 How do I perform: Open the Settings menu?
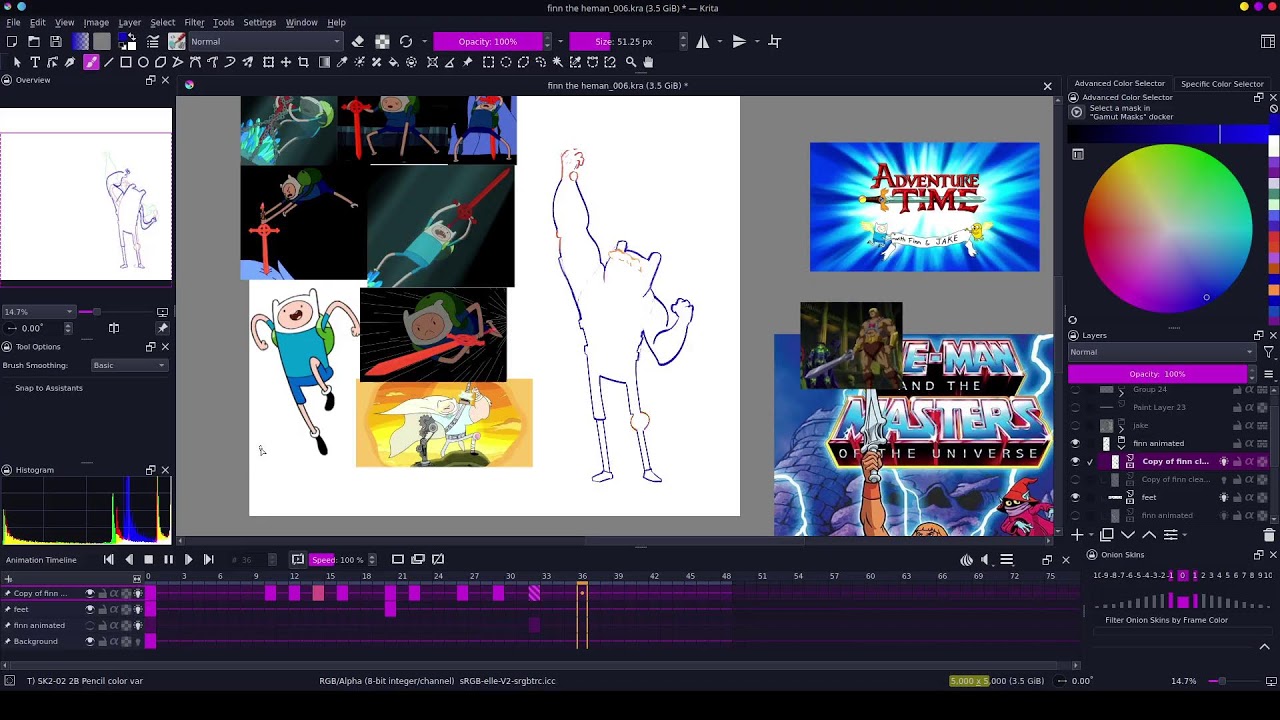pyautogui.click(x=259, y=22)
